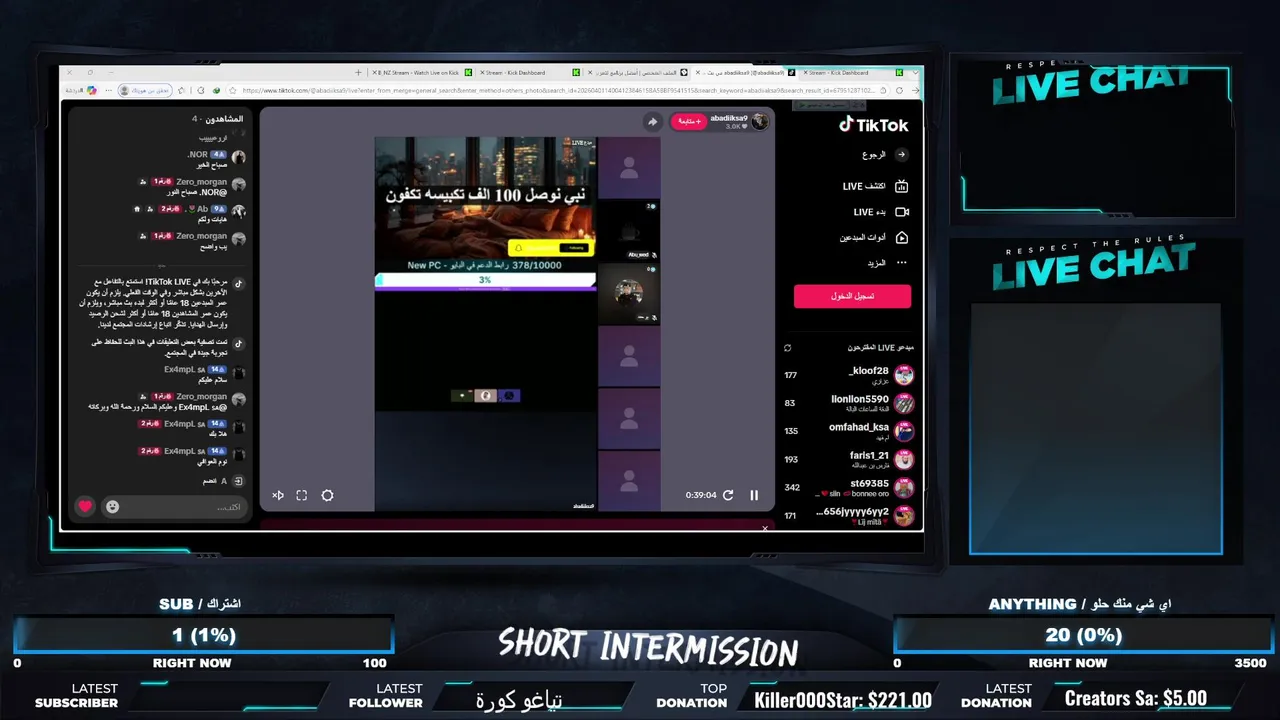The width and height of the screenshot is (1280, 720).
Task: Click the 0:39:04 stream timer
Action: [x=701, y=495]
